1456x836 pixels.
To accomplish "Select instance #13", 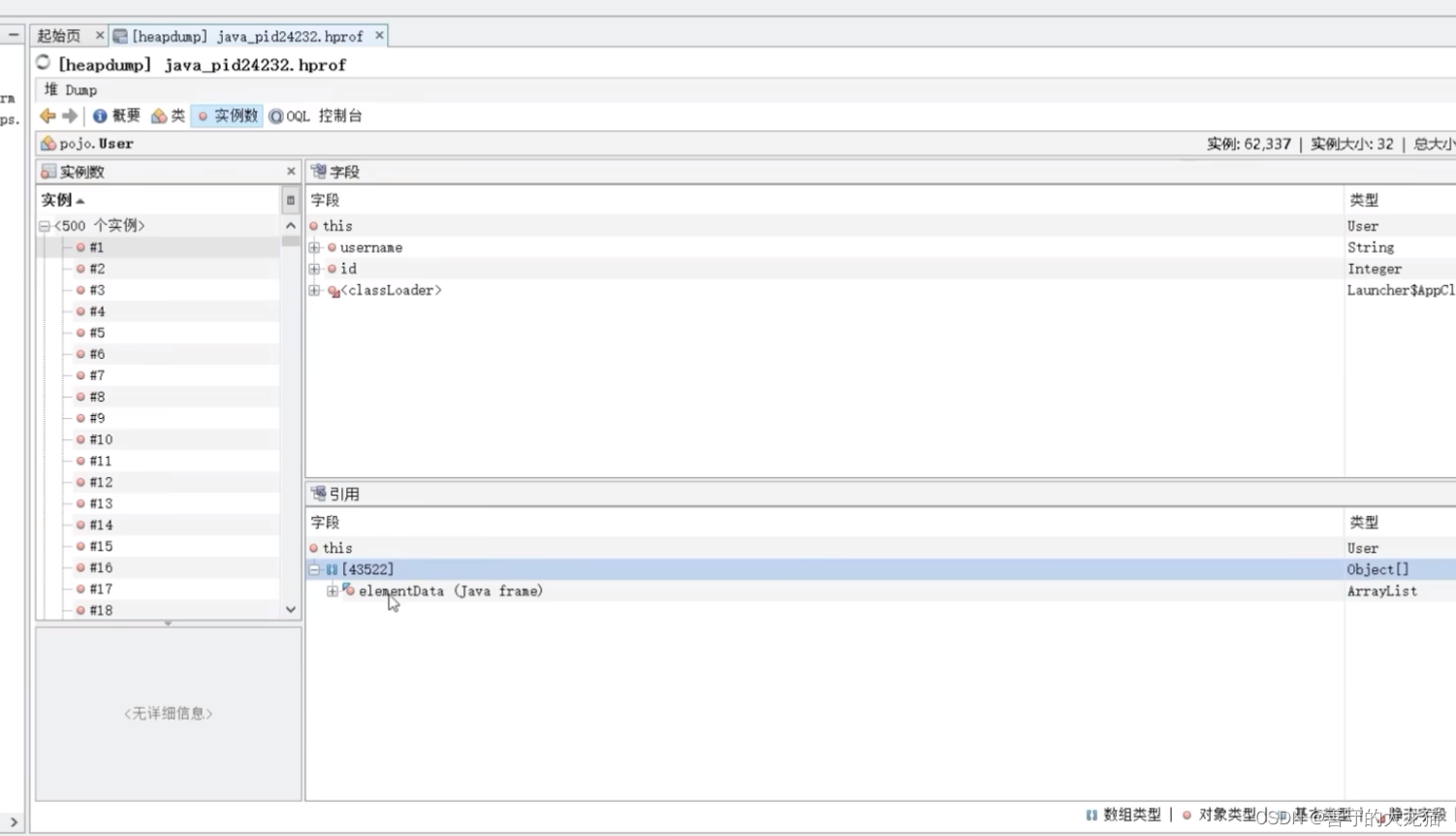I will 158,503.
